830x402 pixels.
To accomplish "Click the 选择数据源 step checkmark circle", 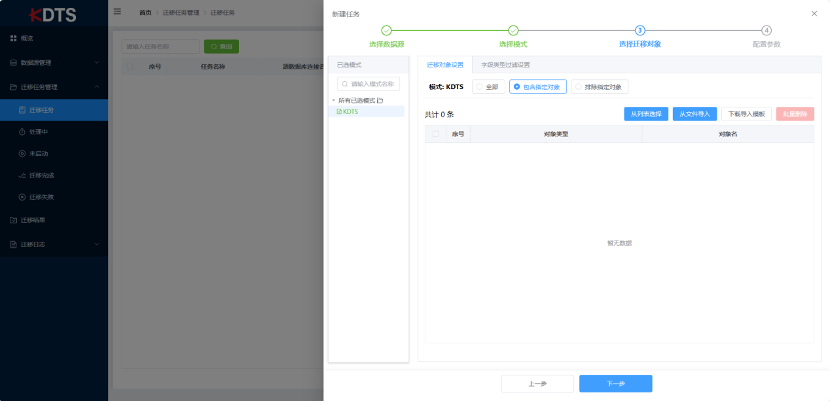I will [x=386, y=31].
